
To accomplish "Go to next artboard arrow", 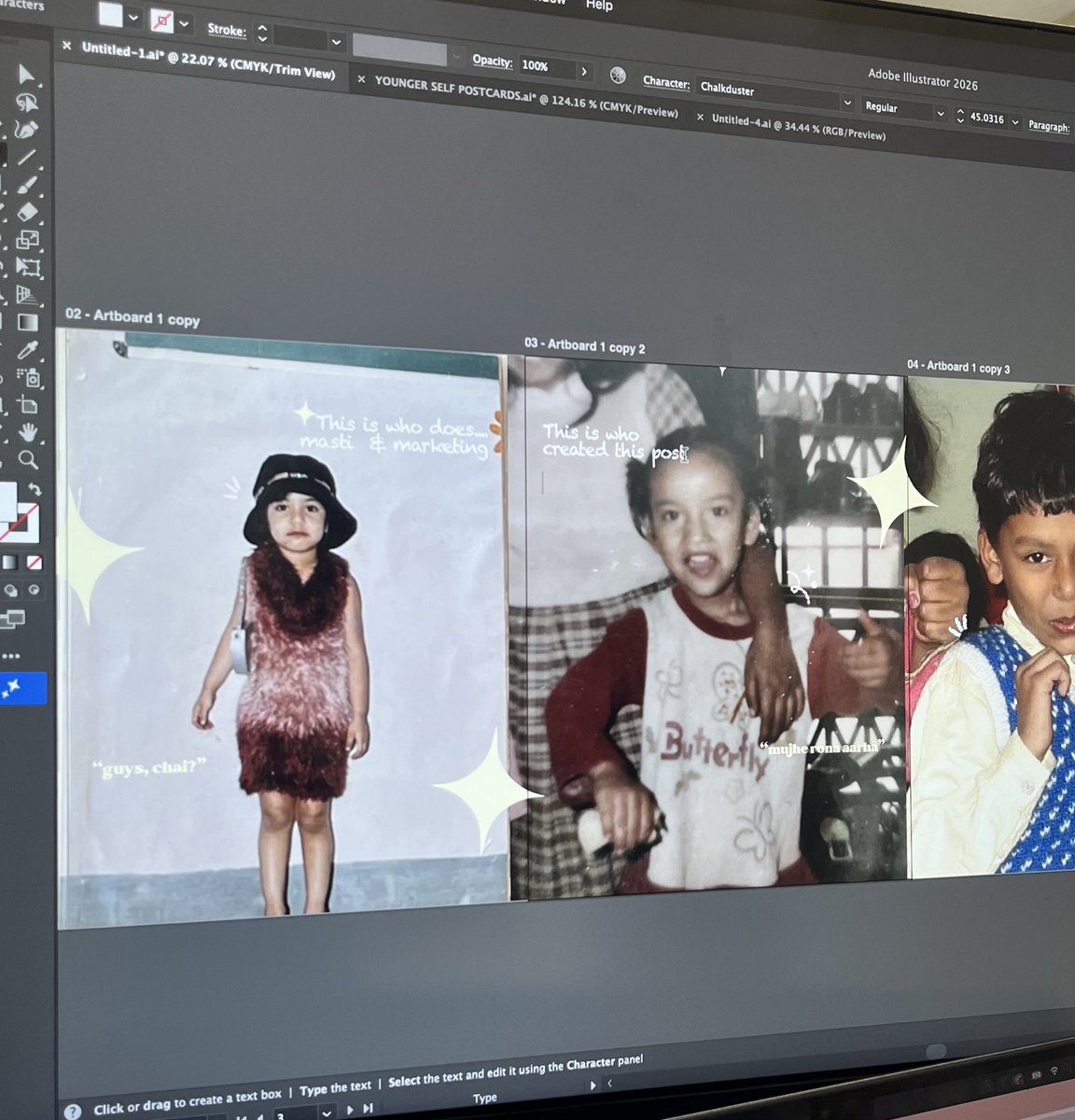I will (350, 1110).
